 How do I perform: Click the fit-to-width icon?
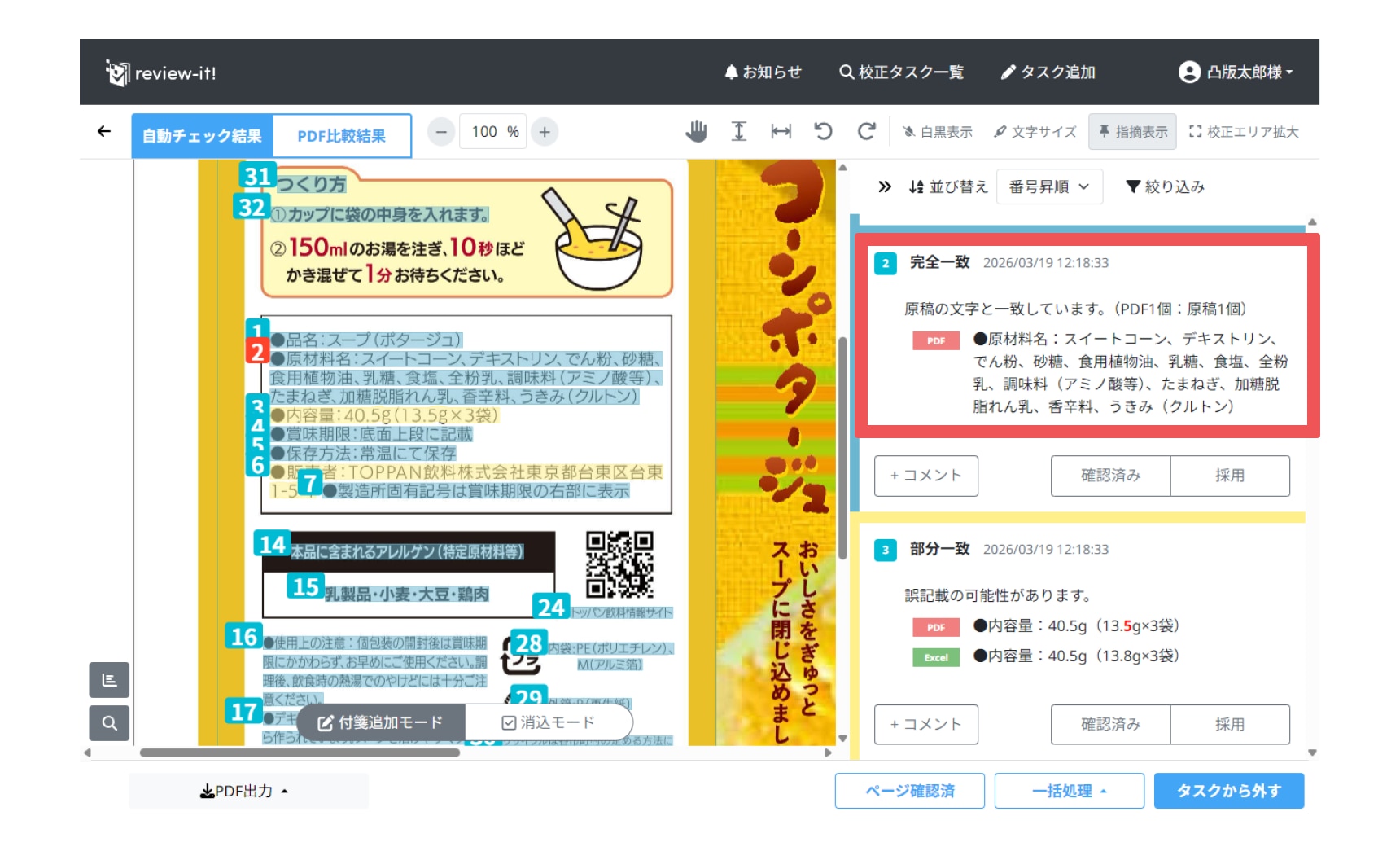tap(781, 131)
